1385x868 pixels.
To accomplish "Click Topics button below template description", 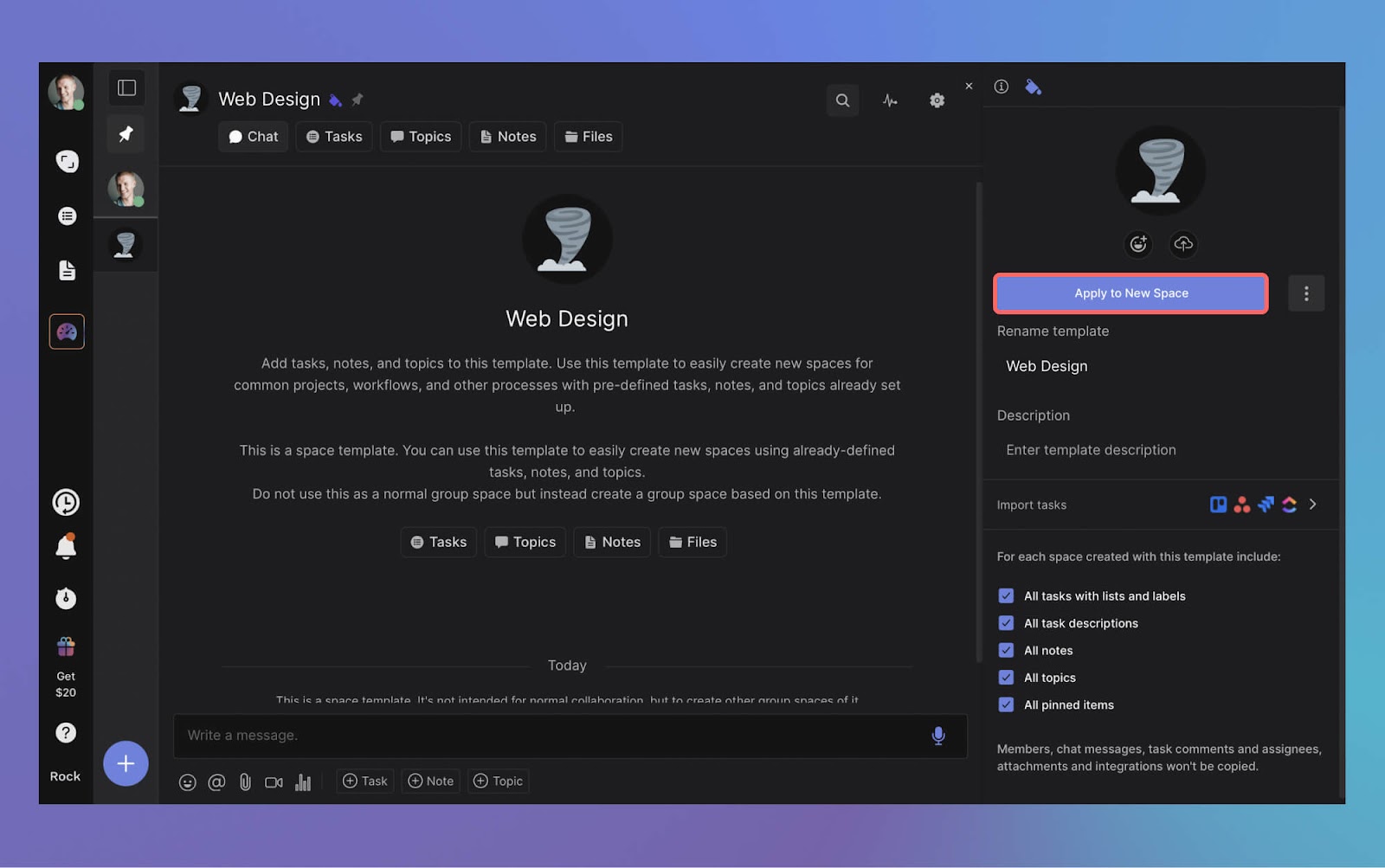I will 525,542.
